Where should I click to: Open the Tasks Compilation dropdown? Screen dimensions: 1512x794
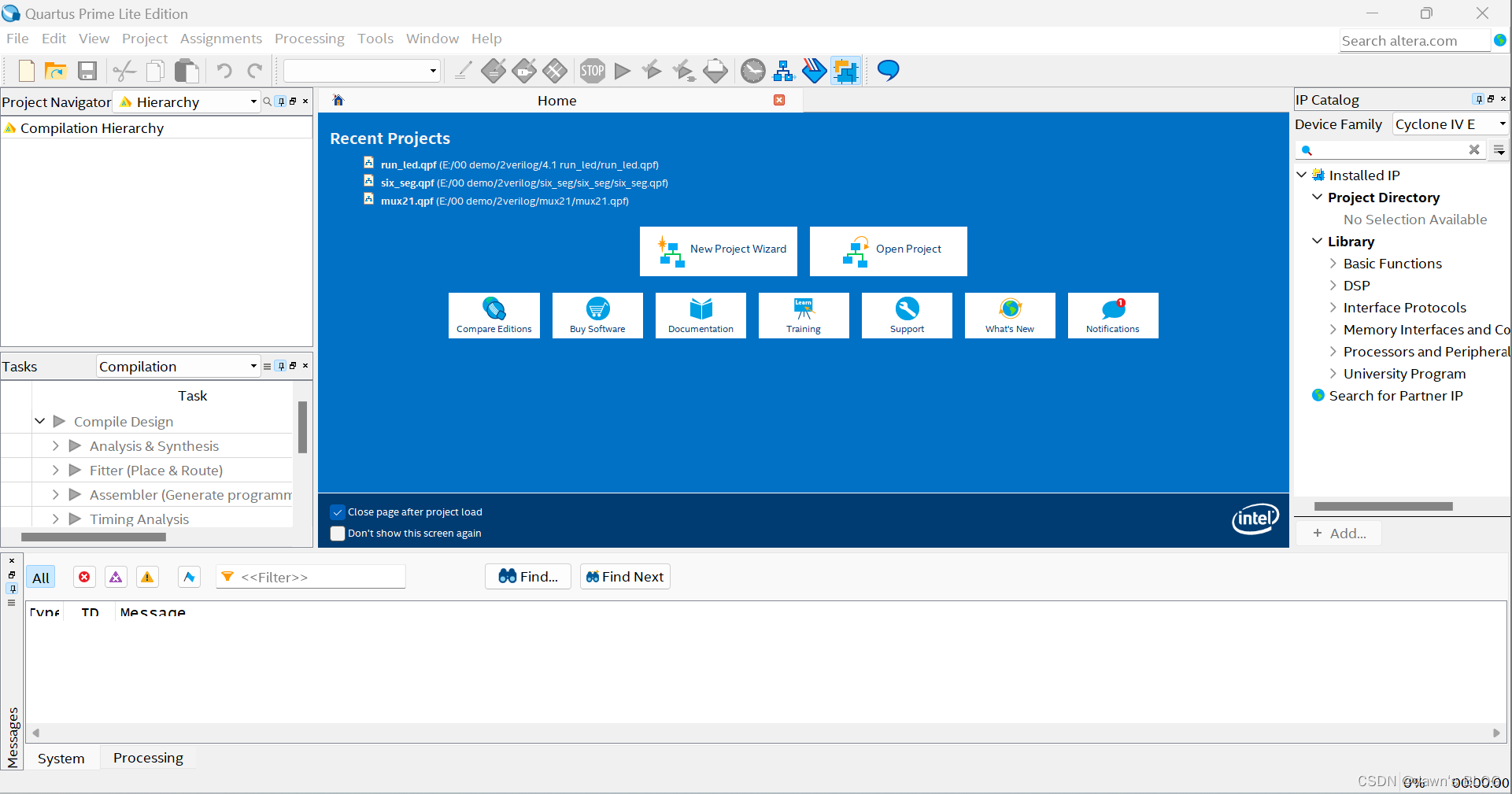tap(178, 366)
